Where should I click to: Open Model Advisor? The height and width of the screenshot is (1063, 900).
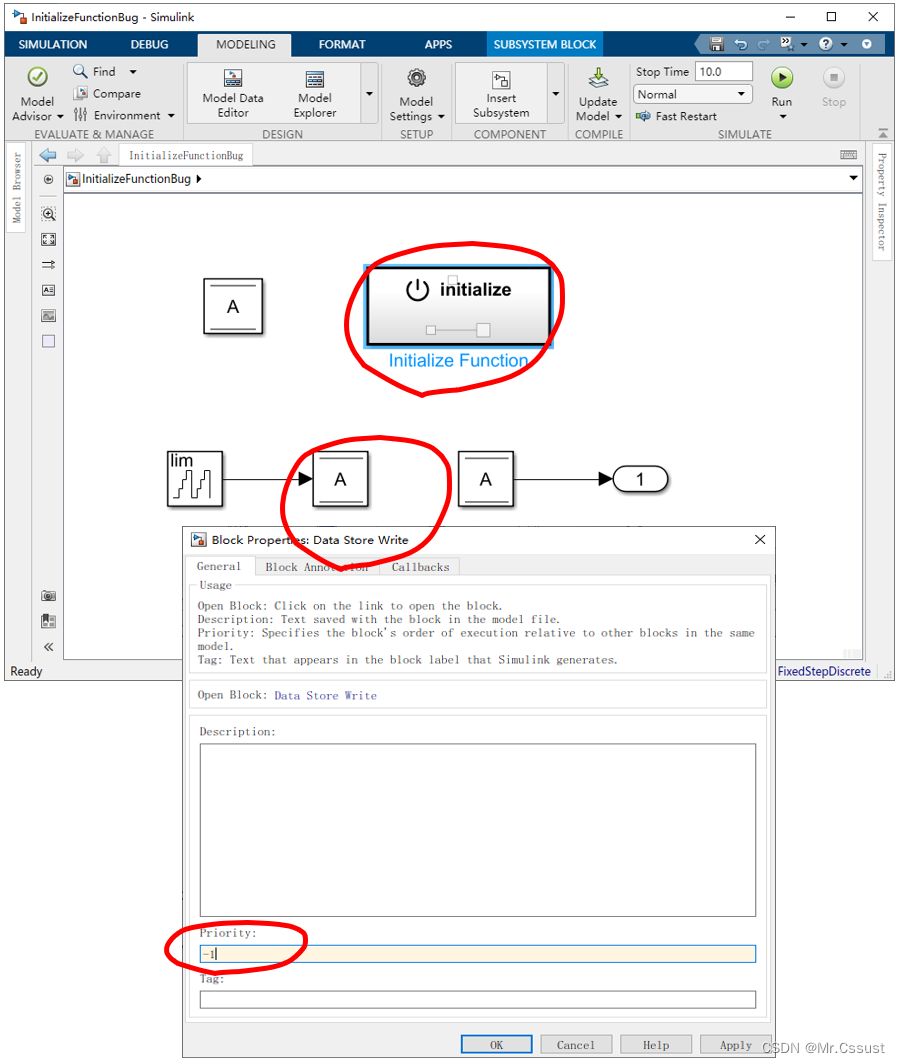[37, 94]
